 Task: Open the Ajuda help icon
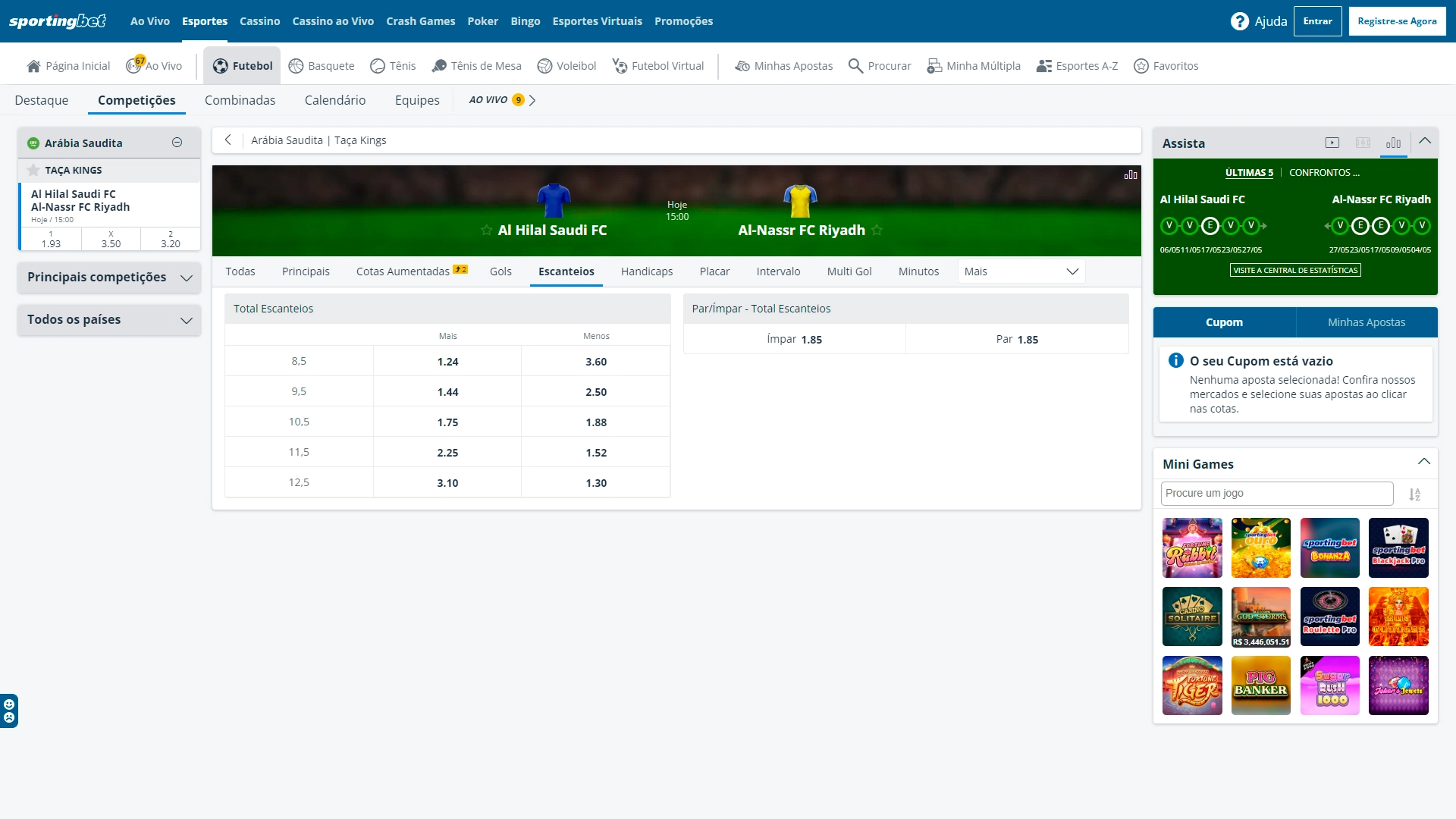(1240, 21)
